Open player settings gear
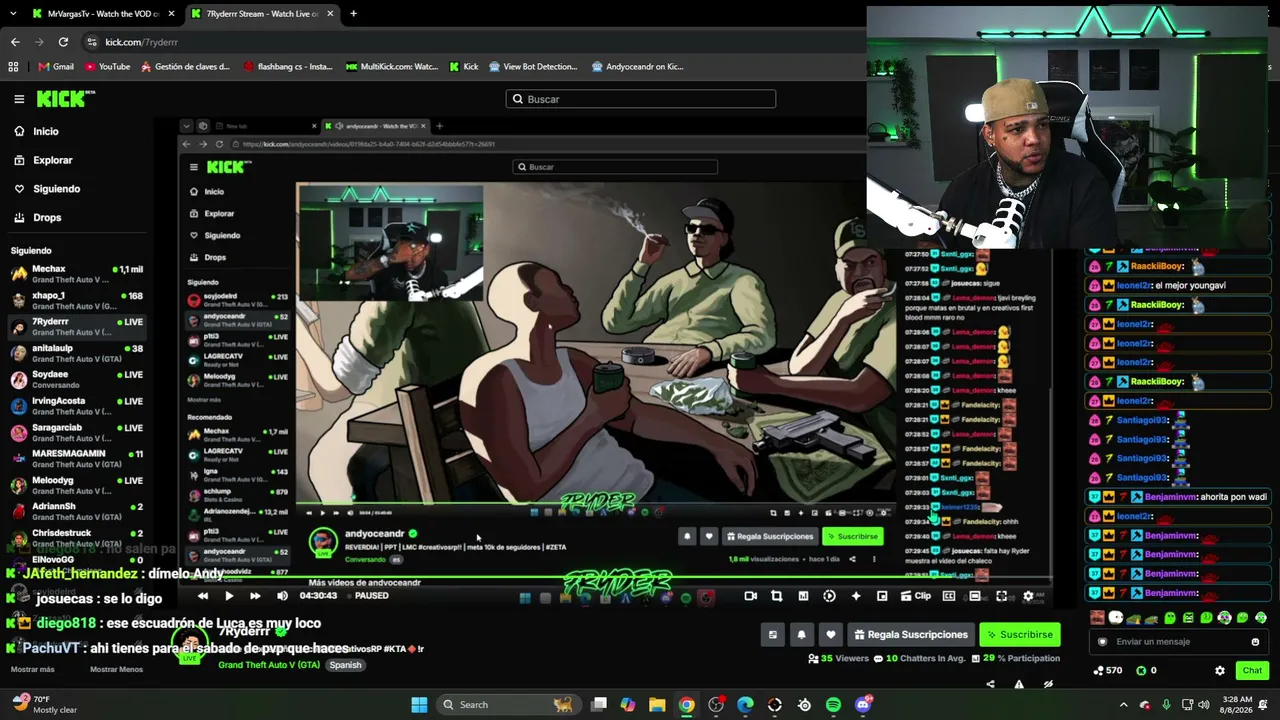1280x720 pixels. point(1028,596)
